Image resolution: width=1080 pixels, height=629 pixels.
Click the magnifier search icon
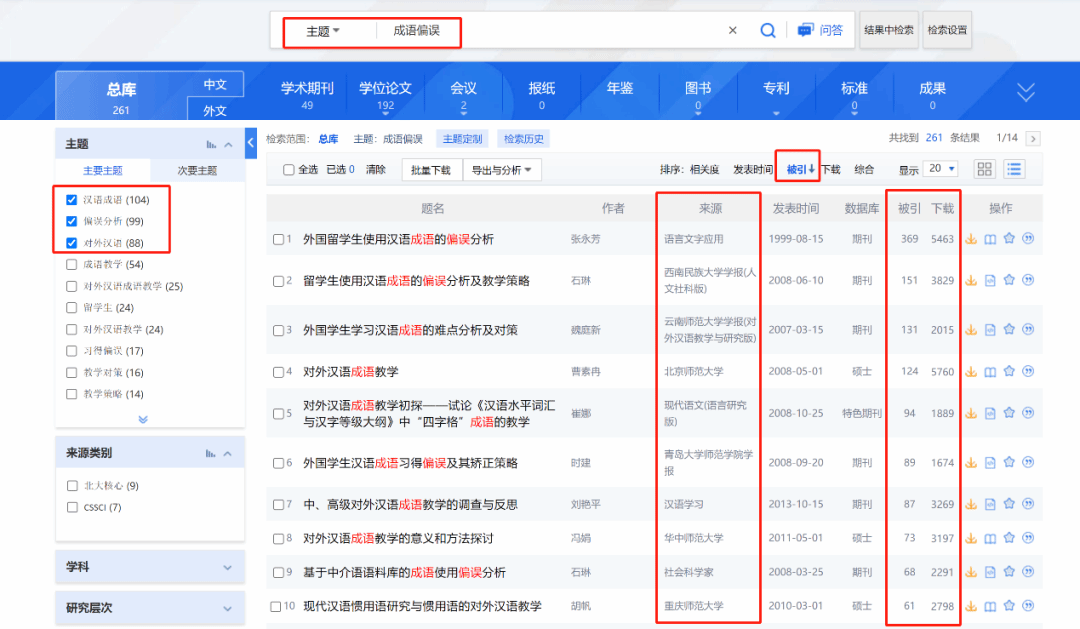[x=768, y=31]
